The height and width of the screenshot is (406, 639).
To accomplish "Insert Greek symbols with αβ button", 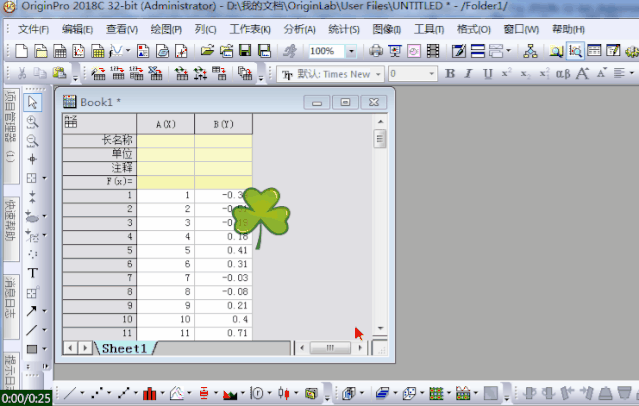I will tap(563, 74).
